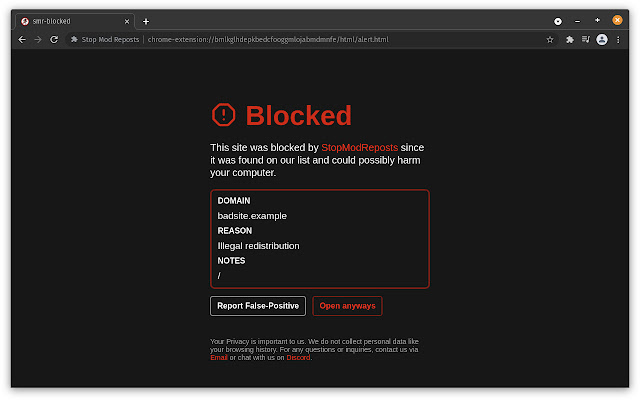640x400 pixels.
Task: Open the media control playlist icon
Action: [585, 39]
